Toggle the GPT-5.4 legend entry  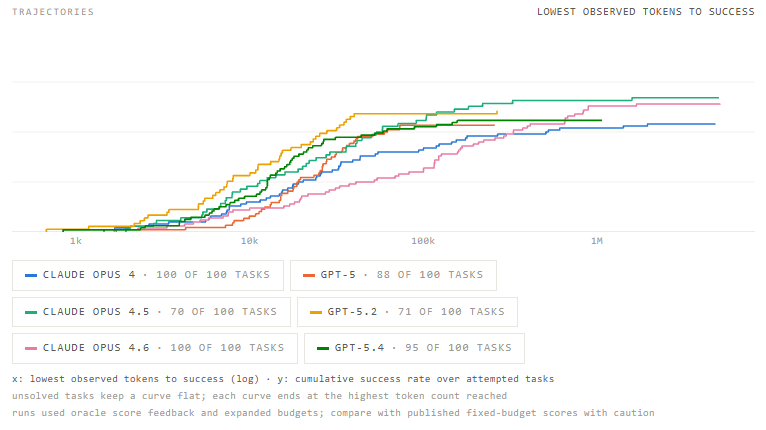coord(414,348)
